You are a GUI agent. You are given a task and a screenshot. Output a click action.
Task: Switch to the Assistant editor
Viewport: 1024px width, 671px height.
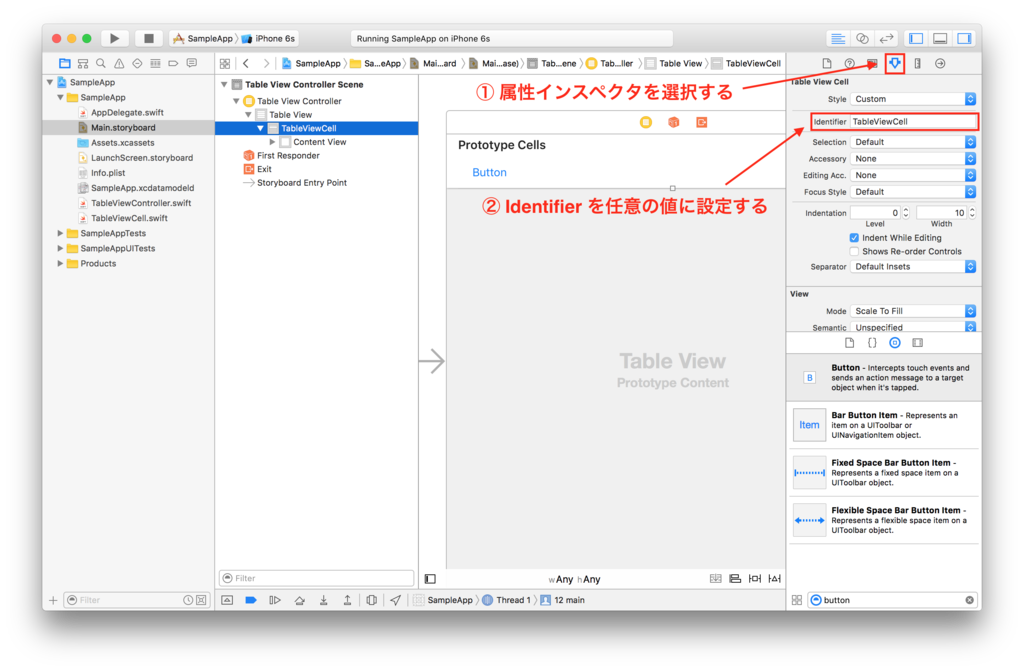pos(862,39)
